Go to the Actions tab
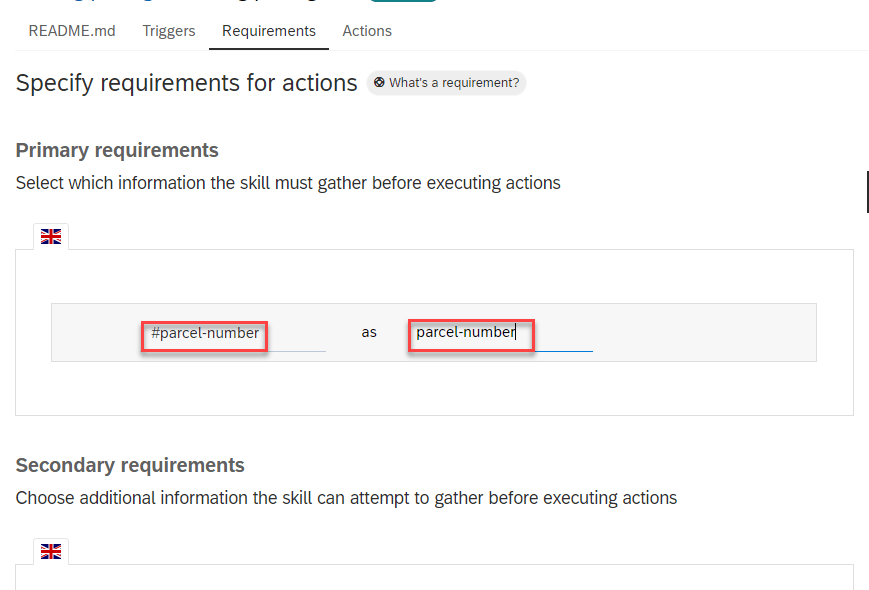Viewport: 869px width, 590px height. click(x=367, y=31)
